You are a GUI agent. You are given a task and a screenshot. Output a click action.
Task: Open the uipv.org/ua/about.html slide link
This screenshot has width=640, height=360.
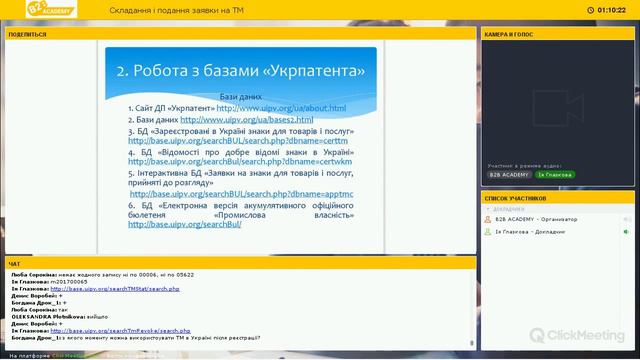pyautogui.click(x=281, y=108)
